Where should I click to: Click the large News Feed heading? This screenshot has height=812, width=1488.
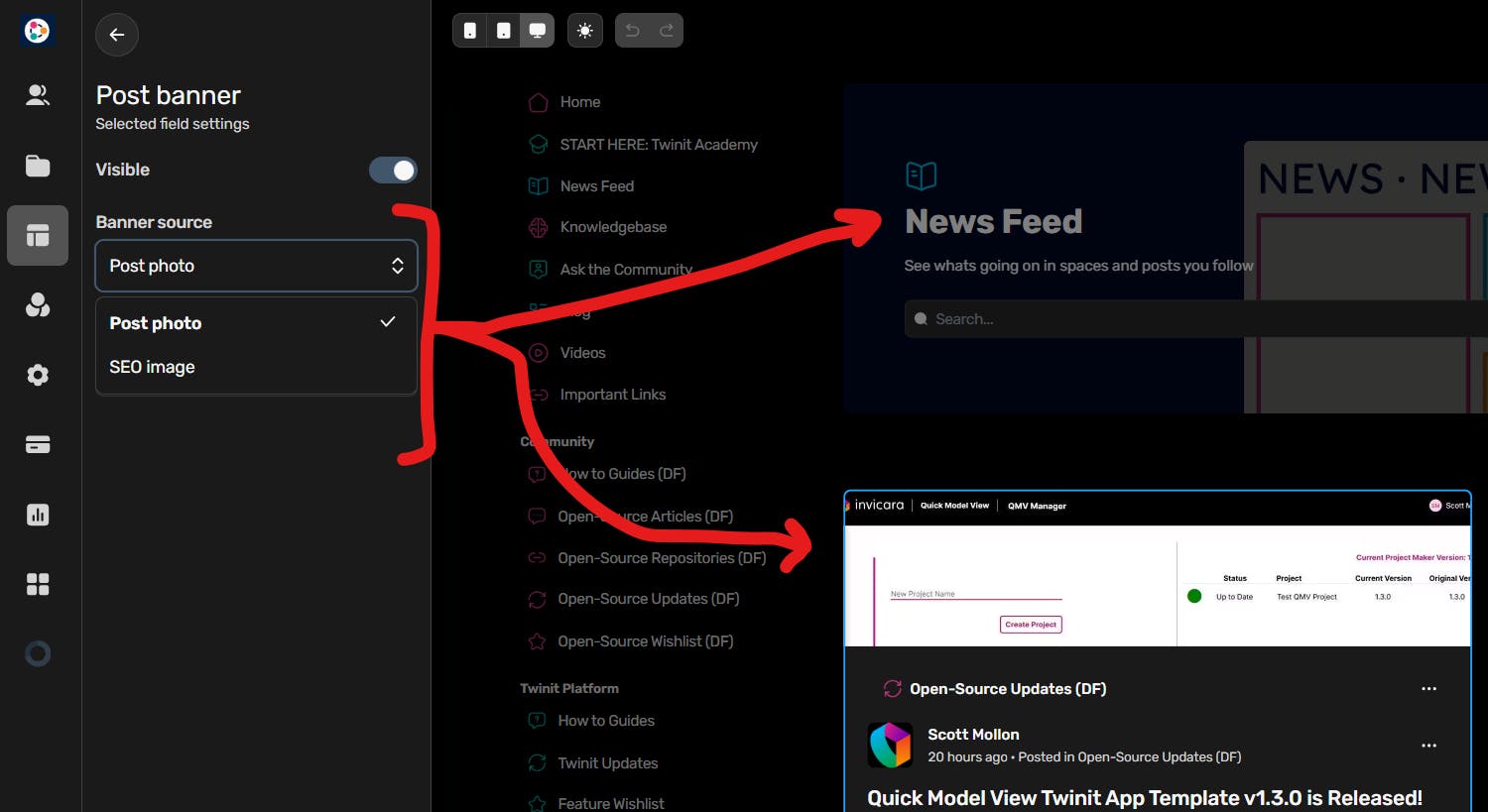[x=993, y=221]
